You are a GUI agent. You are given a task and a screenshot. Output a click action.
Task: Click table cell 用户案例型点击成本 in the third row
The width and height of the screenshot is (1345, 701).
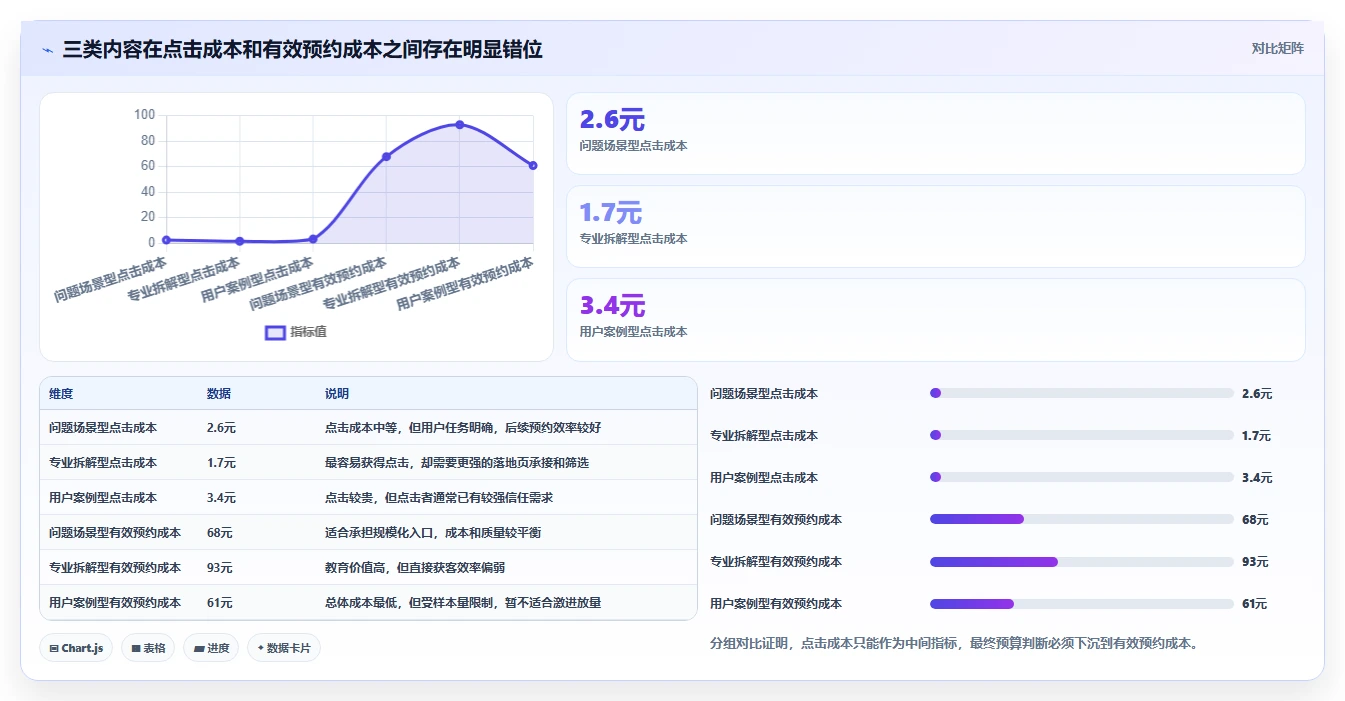(103, 498)
